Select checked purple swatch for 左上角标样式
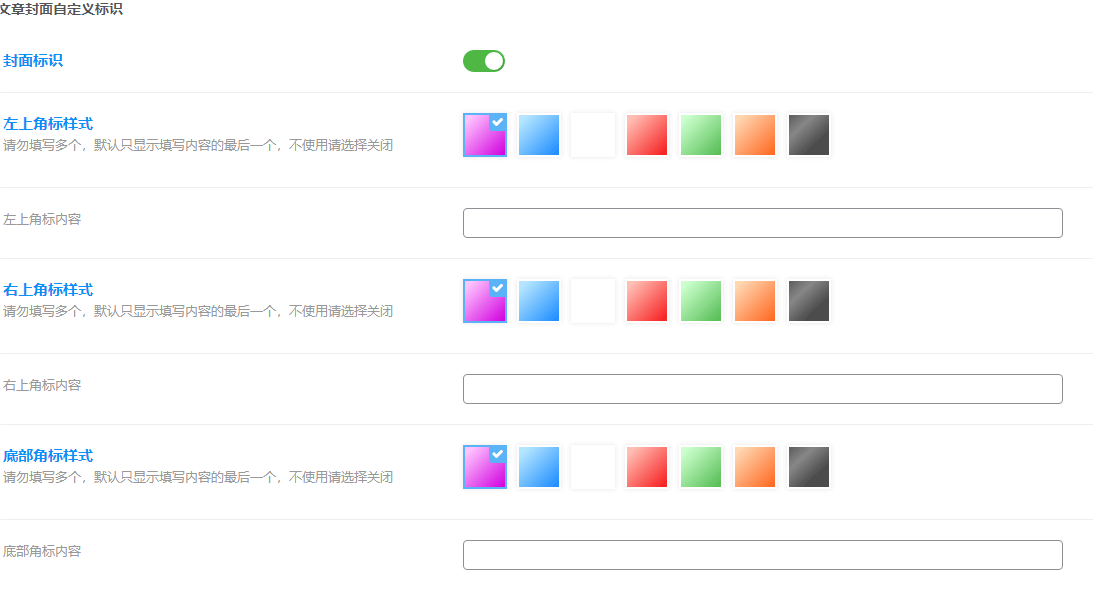The image size is (1093, 598). (x=485, y=135)
